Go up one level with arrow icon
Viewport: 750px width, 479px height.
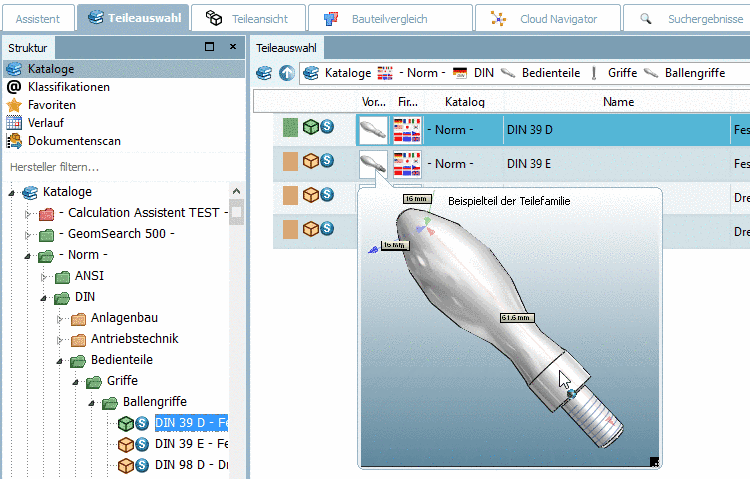[x=287, y=73]
